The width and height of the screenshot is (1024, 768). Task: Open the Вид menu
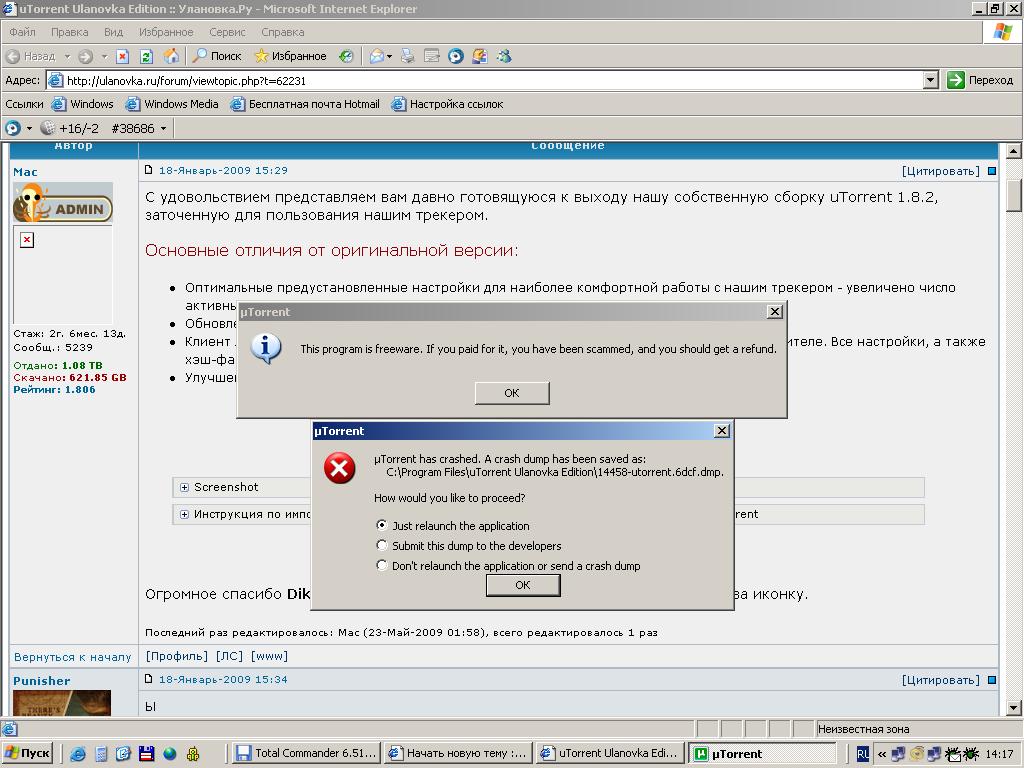pyautogui.click(x=113, y=32)
